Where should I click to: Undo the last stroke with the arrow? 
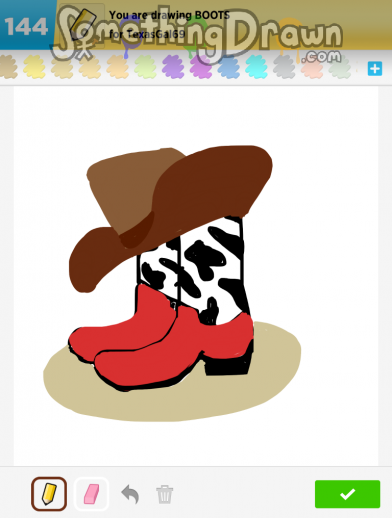click(x=130, y=494)
